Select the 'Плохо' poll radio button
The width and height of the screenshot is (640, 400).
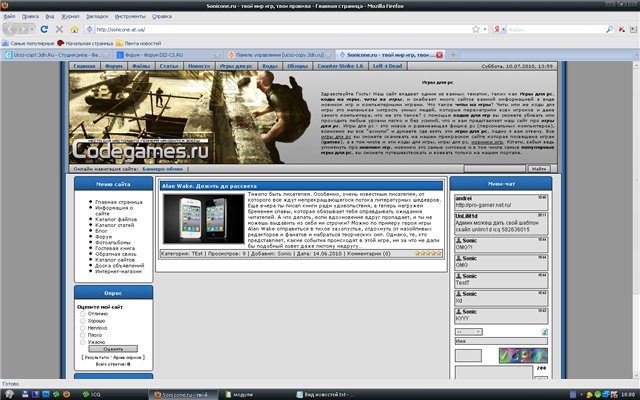82,335
